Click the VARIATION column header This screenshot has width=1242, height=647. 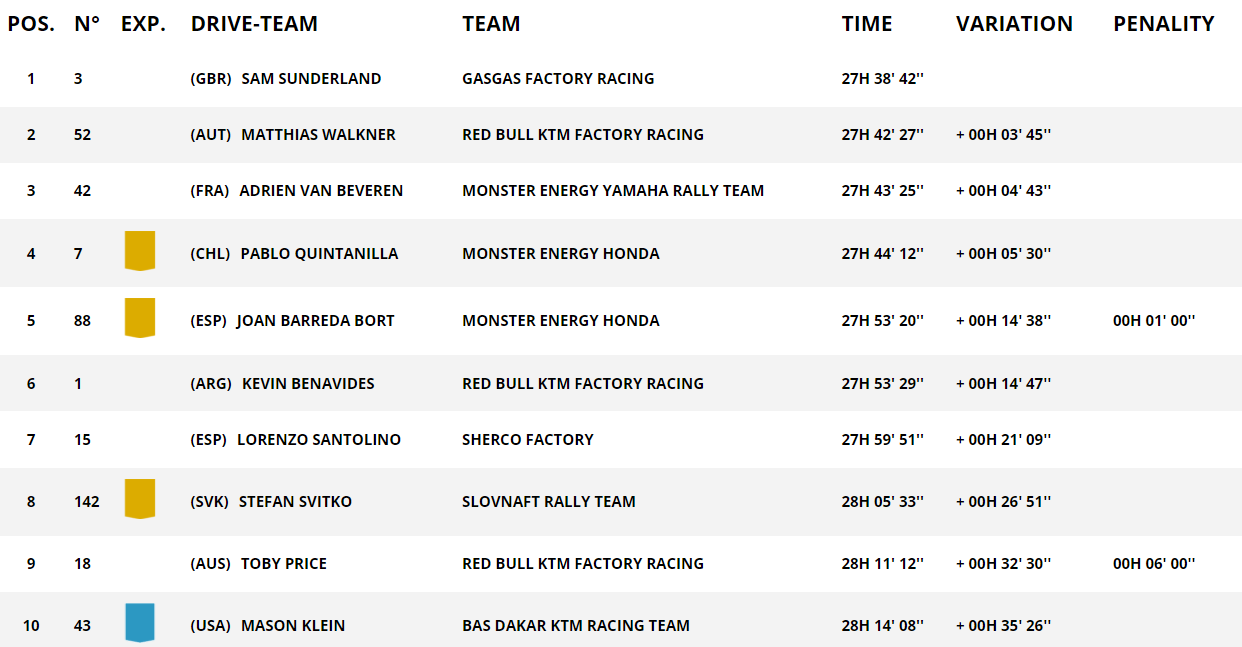[1014, 24]
